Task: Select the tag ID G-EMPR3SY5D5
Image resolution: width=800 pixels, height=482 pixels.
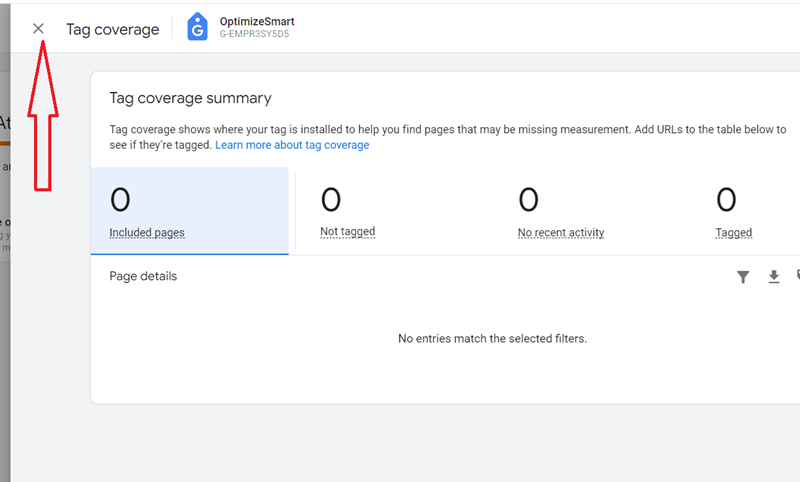Action: tap(255, 35)
